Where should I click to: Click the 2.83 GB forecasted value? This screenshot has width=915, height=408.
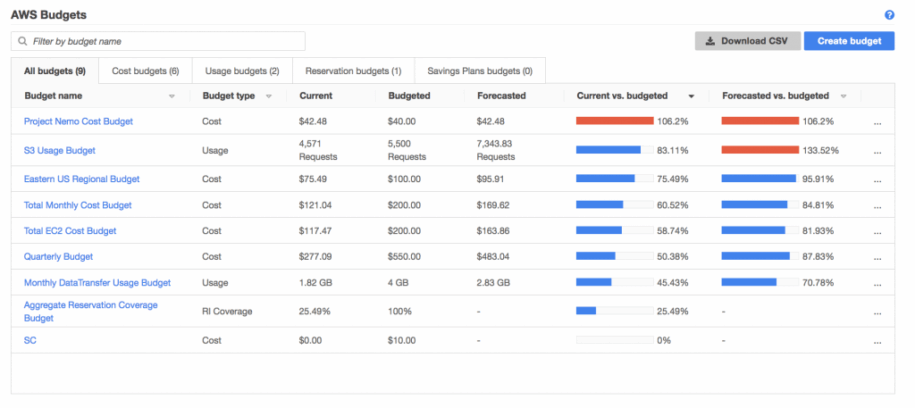494,283
